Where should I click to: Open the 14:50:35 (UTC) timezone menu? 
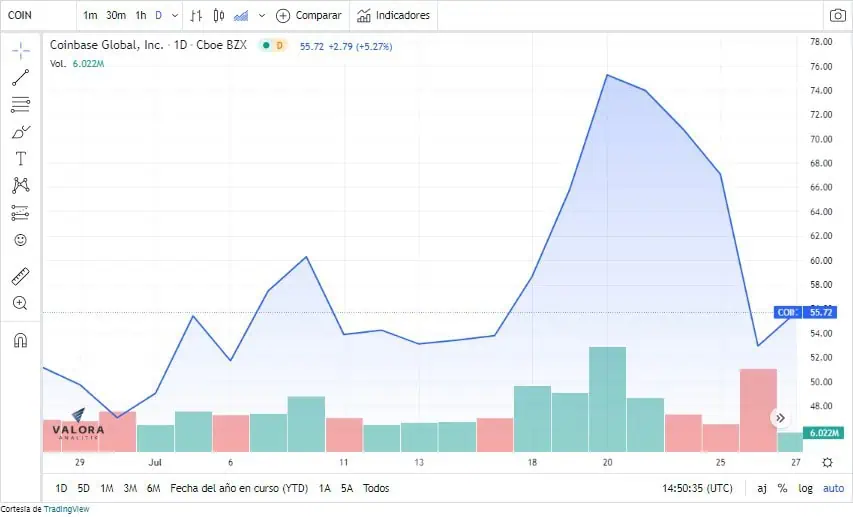697,488
